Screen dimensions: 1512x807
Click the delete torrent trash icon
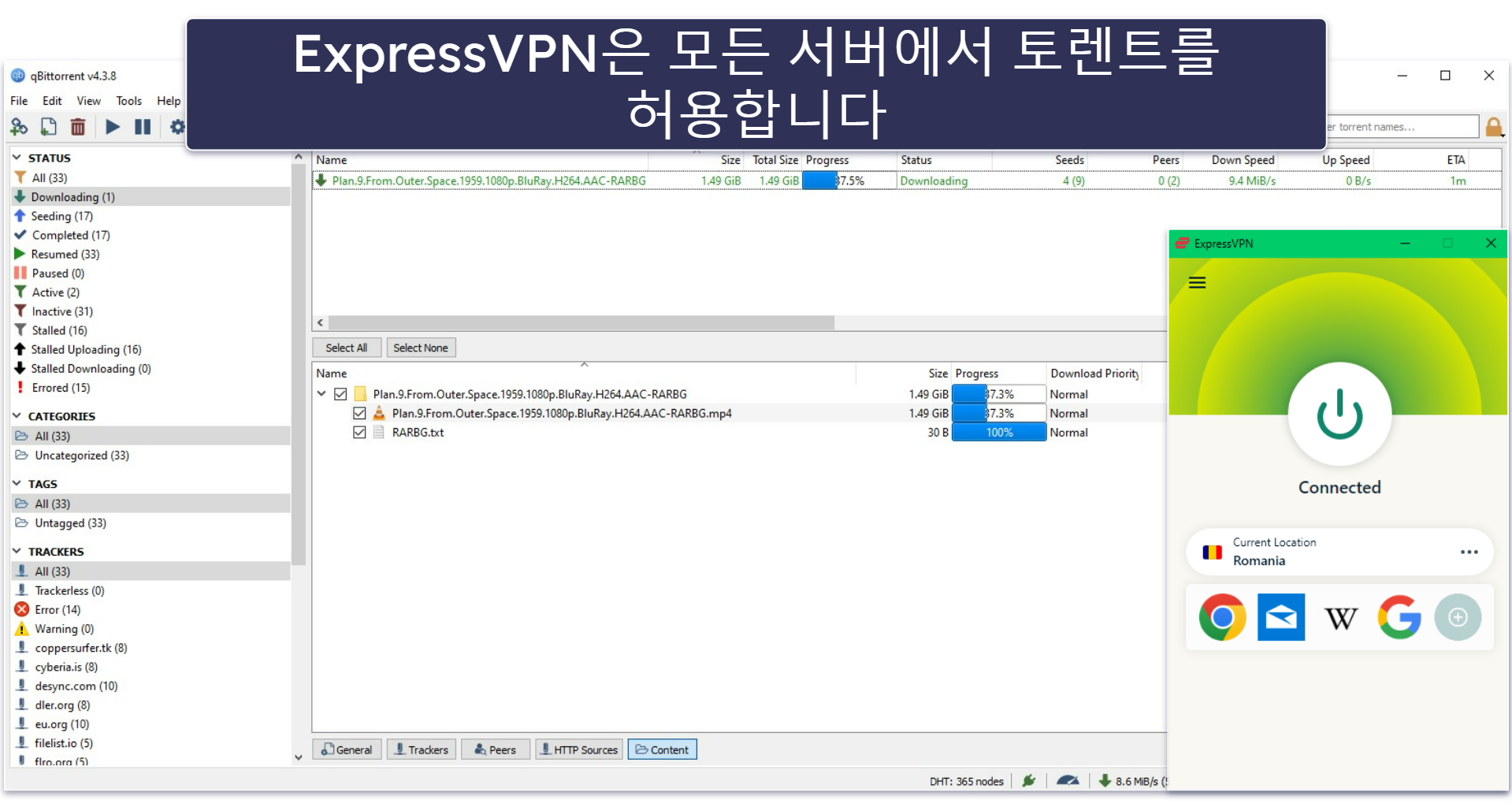click(x=78, y=127)
